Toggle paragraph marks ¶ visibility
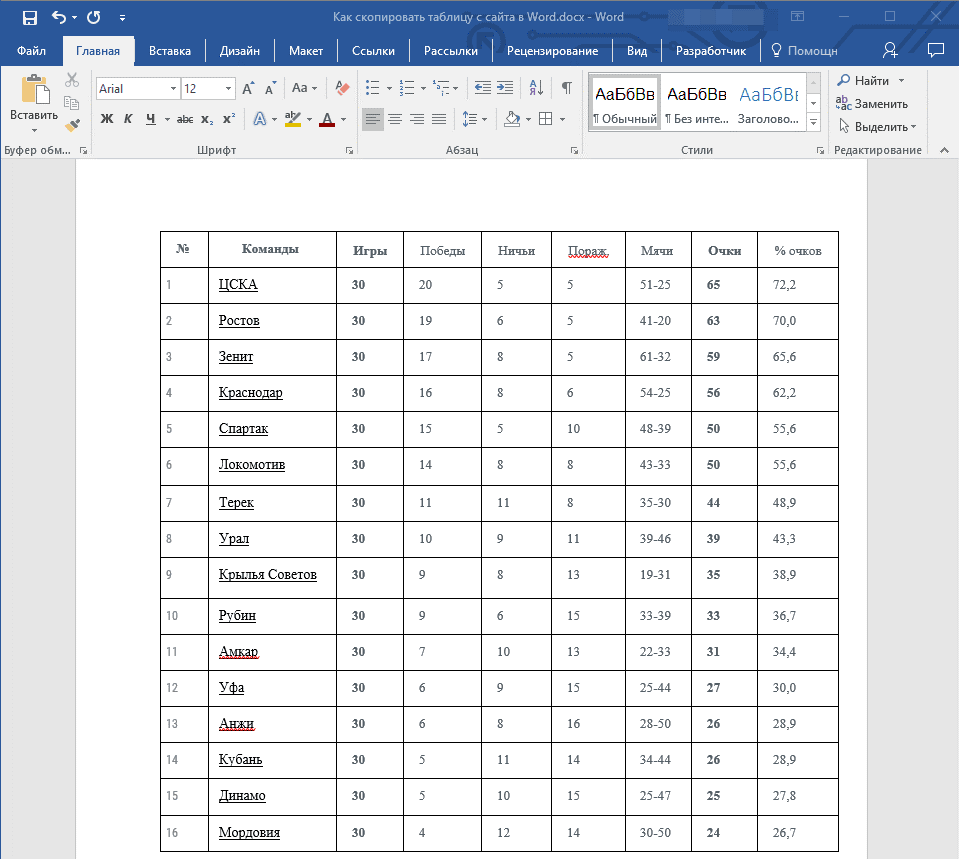 (566, 88)
